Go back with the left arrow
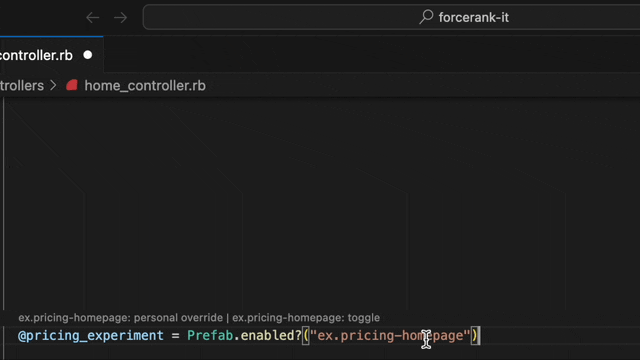Screen dimensions: 640x360 93,18
